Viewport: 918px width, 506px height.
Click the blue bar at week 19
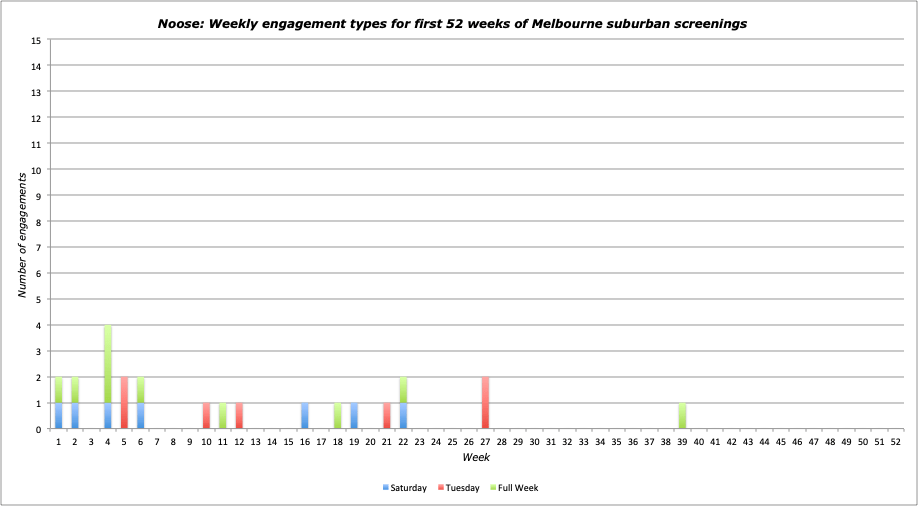[x=354, y=416]
